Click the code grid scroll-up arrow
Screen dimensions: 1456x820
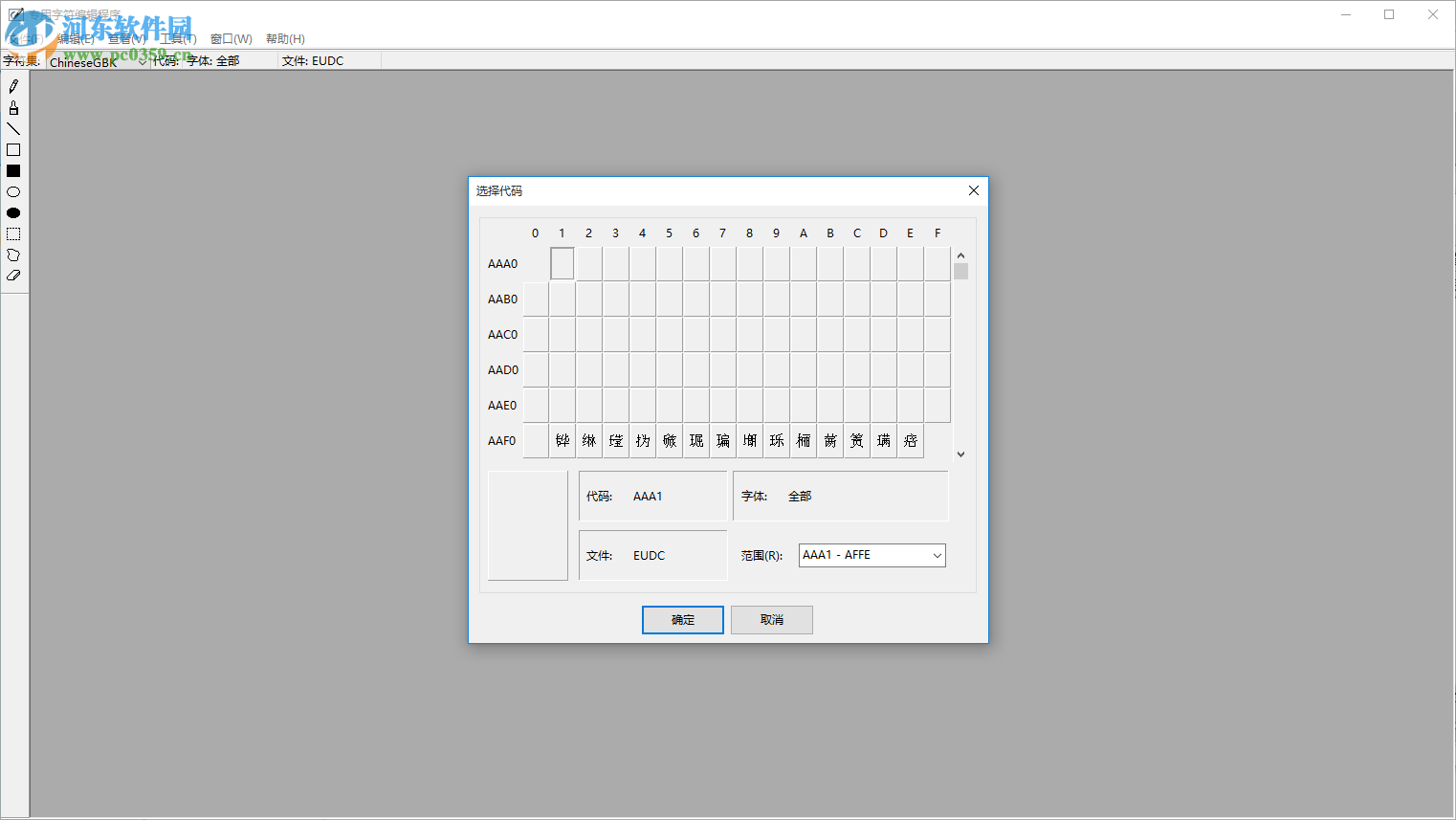pyautogui.click(x=960, y=255)
